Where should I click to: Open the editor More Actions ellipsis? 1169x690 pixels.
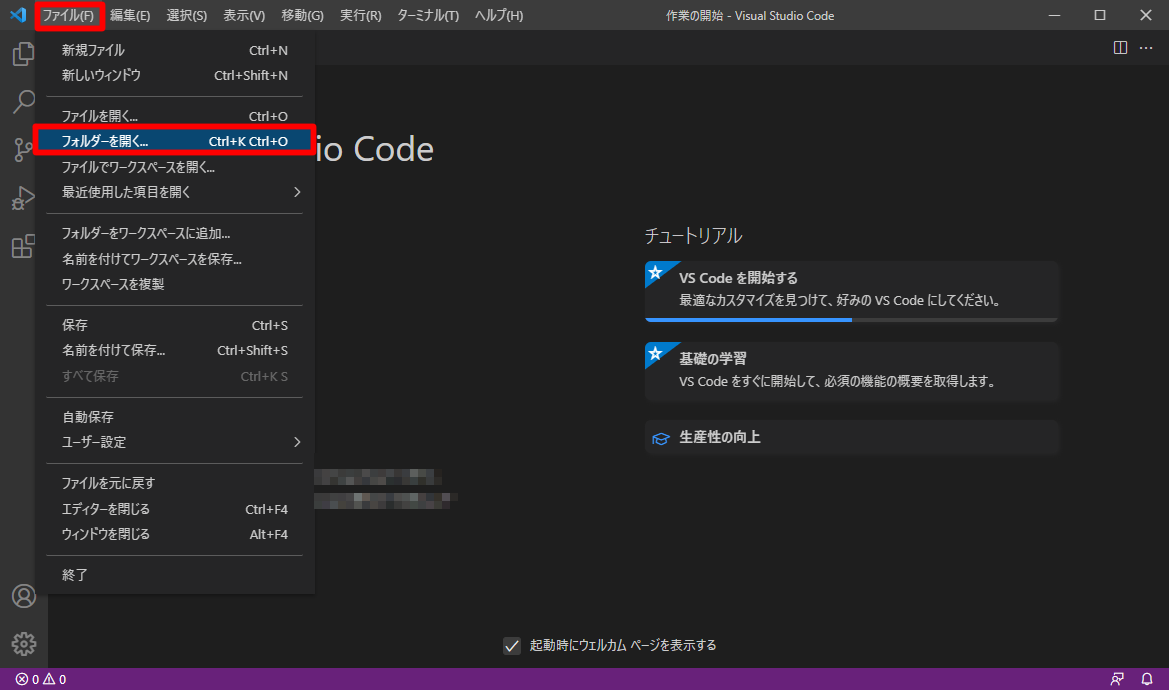coord(1146,48)
